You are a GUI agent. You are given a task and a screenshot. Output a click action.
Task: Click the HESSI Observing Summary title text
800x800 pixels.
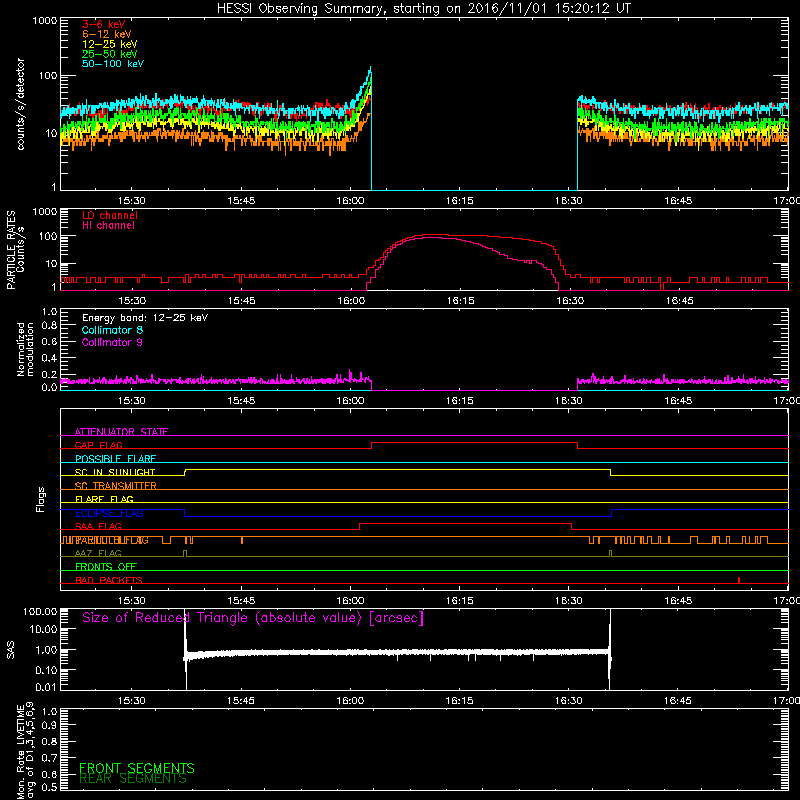click(423, 8)
